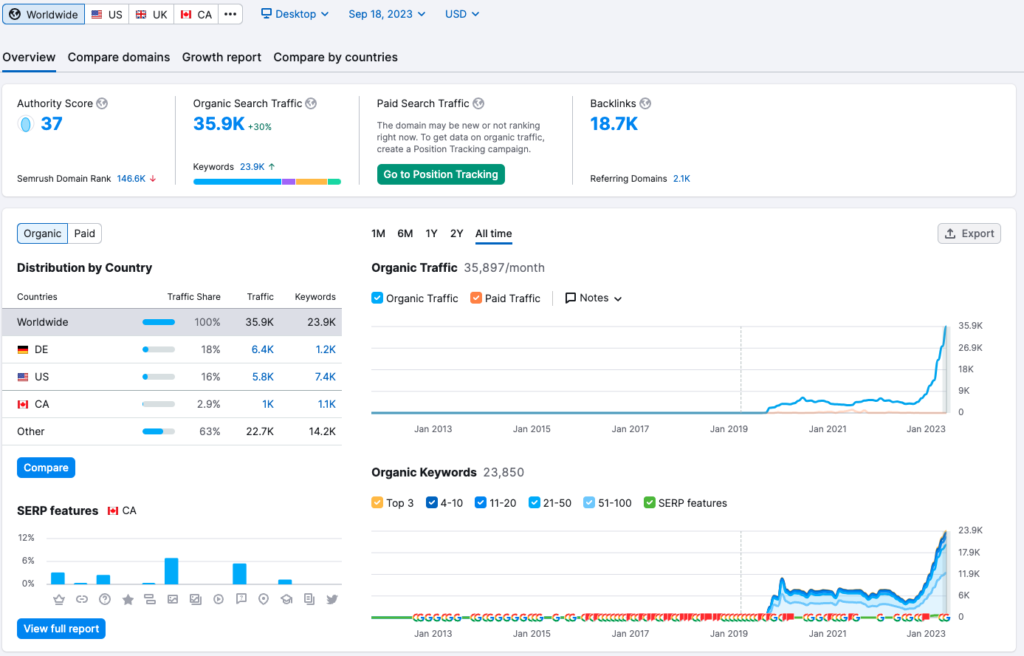Set chart range to 2Y
Screen dimensions: 1024x656
[456, 233]
